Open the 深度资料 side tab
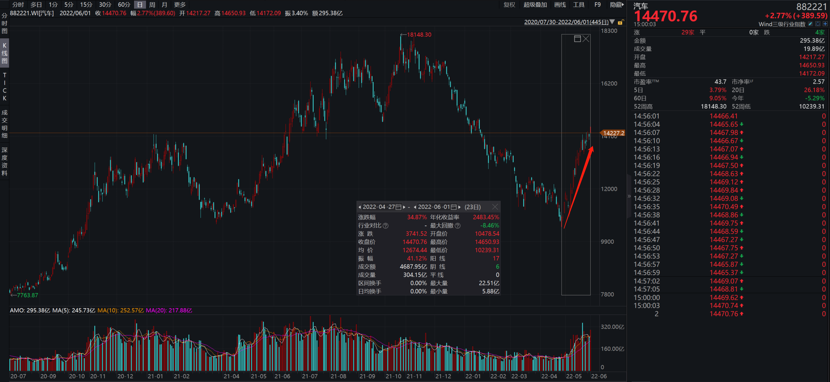Screen dimensions: 830x382 click(x=4, y=161)
